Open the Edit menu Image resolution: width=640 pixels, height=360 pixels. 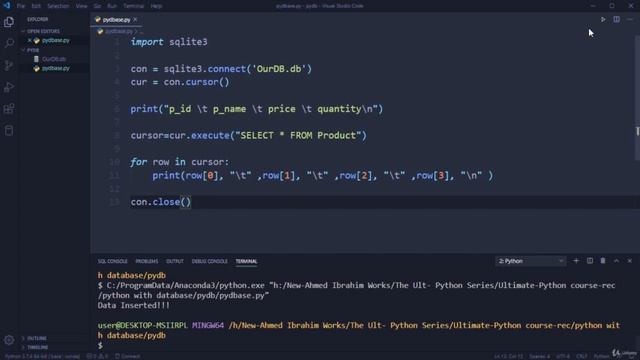click(36, 6)
